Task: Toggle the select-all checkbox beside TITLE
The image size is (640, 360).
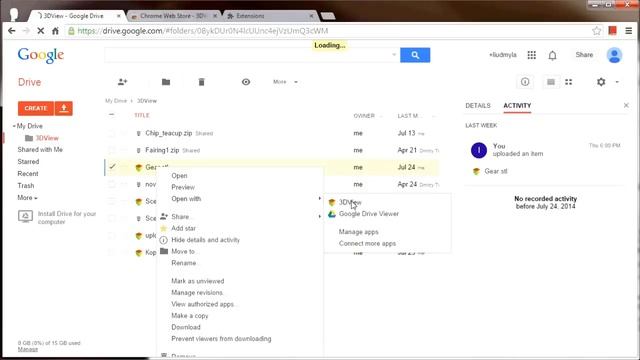Action: (x=111, y=115)
